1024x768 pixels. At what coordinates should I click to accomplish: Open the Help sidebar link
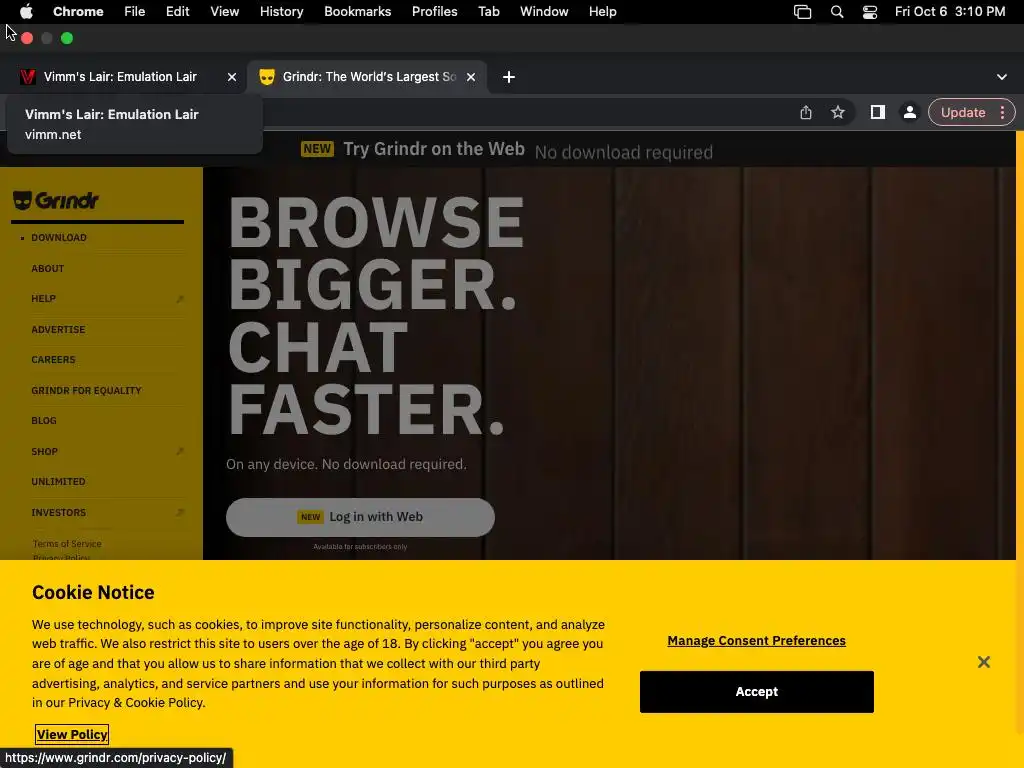[x=44, y=298]
